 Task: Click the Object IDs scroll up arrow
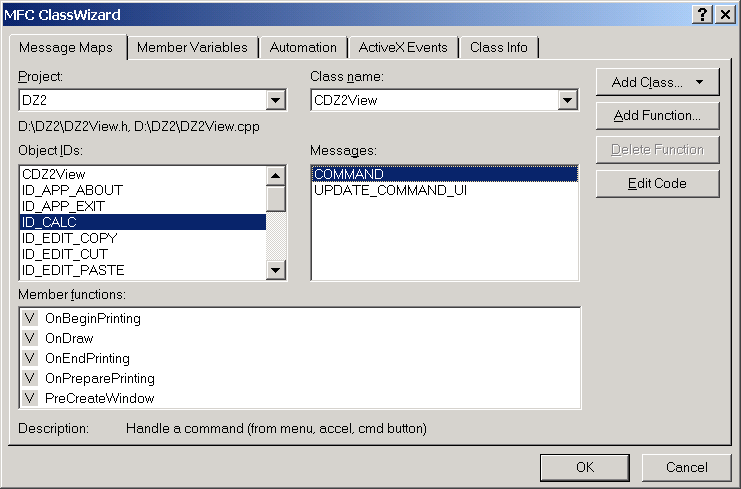point(276,176)
